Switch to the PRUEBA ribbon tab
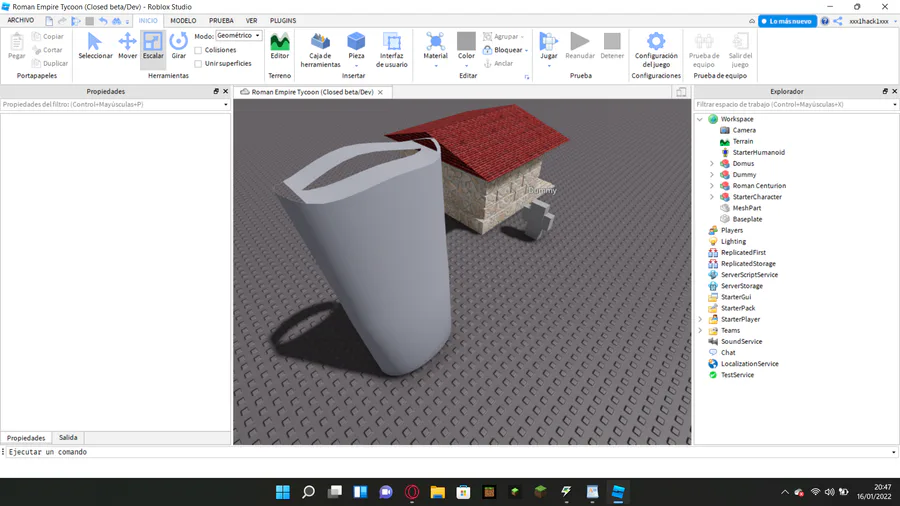Screen dimensions: 900x506 [x=221, y=21]
